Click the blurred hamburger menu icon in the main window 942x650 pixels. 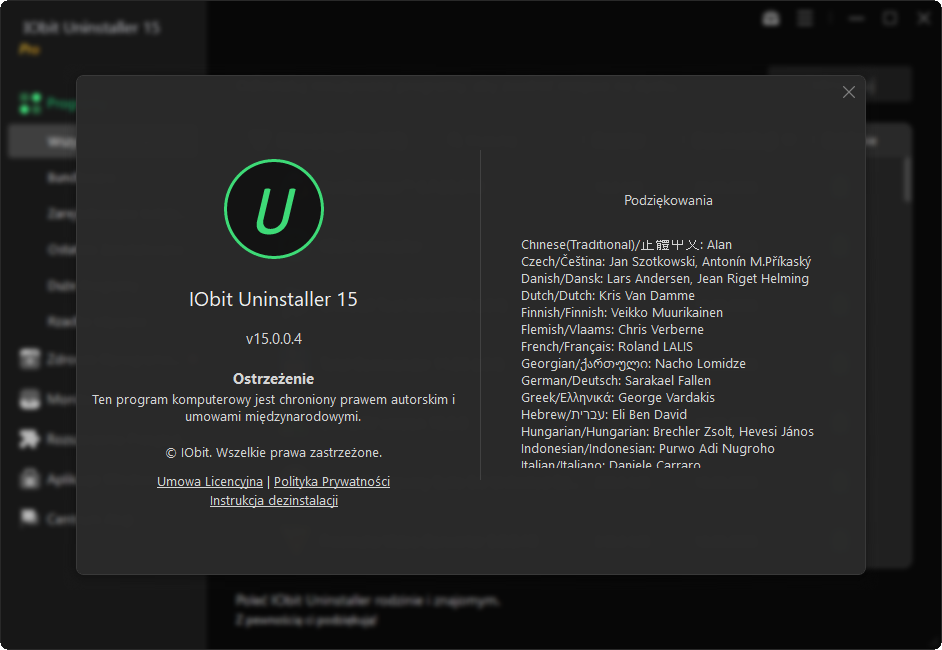pyautogui.click(x=805, y=19)
